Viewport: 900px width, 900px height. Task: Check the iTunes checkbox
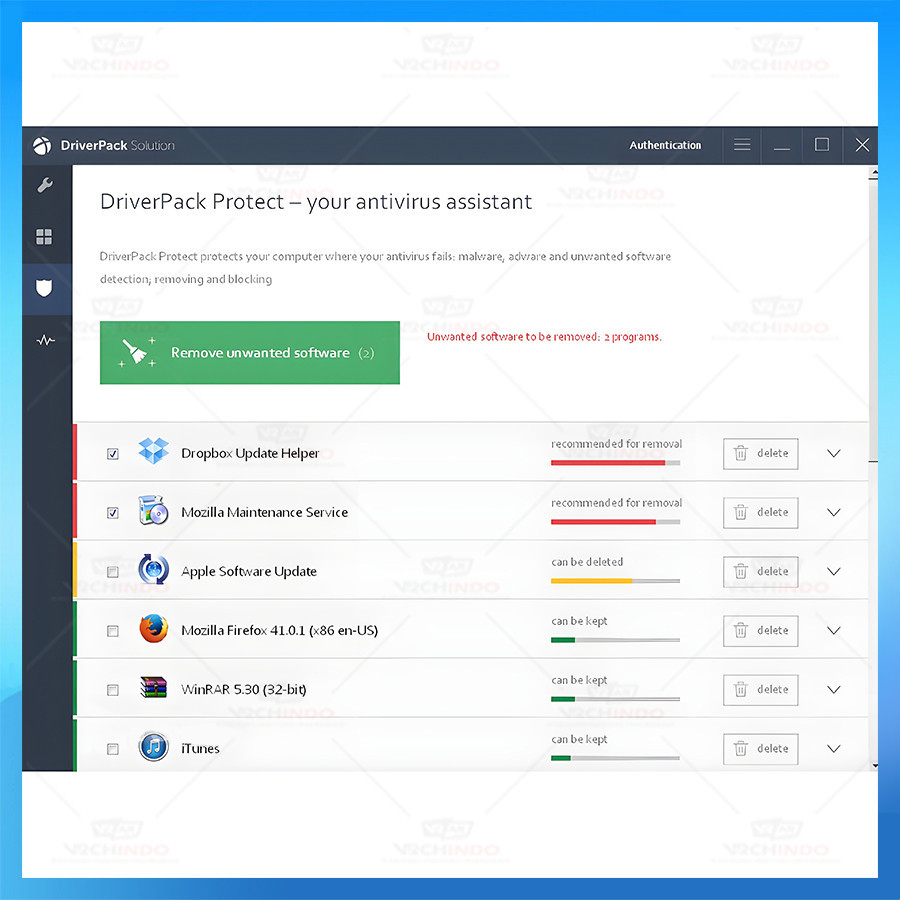click(113, 749)
